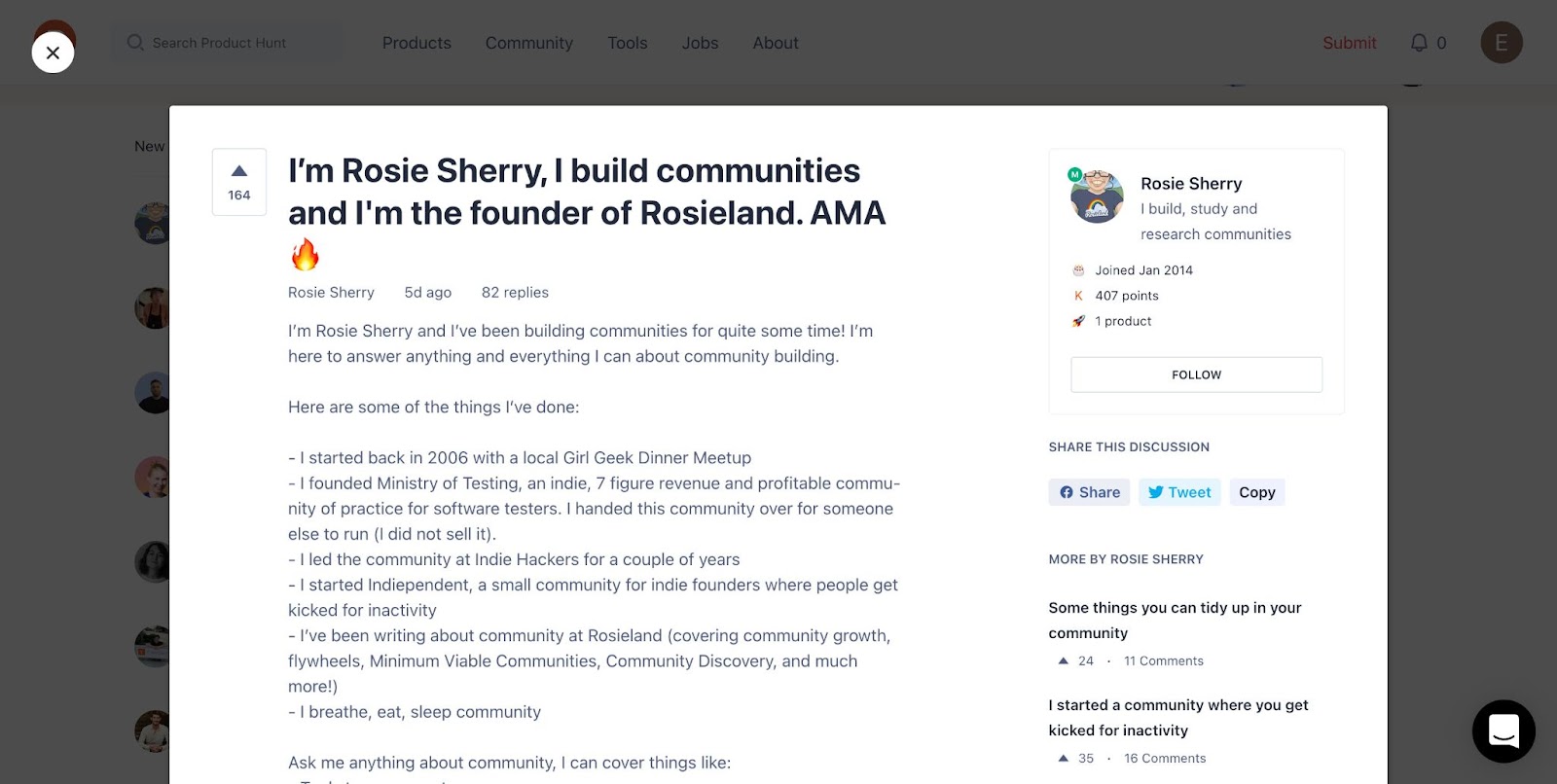The height and width of the screenshot is (784, 1557).
Task: Open Rosie Sherry name in profile card
Action: [1191, 183]
